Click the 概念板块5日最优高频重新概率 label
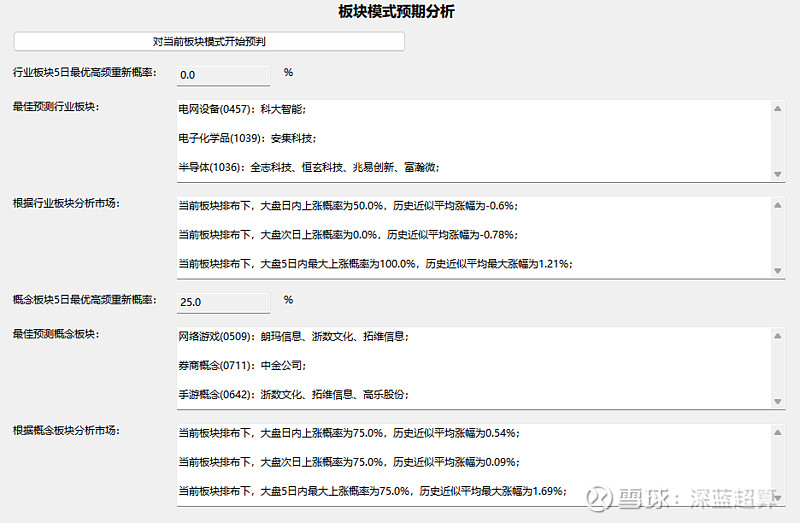 (x=85, y=300)
